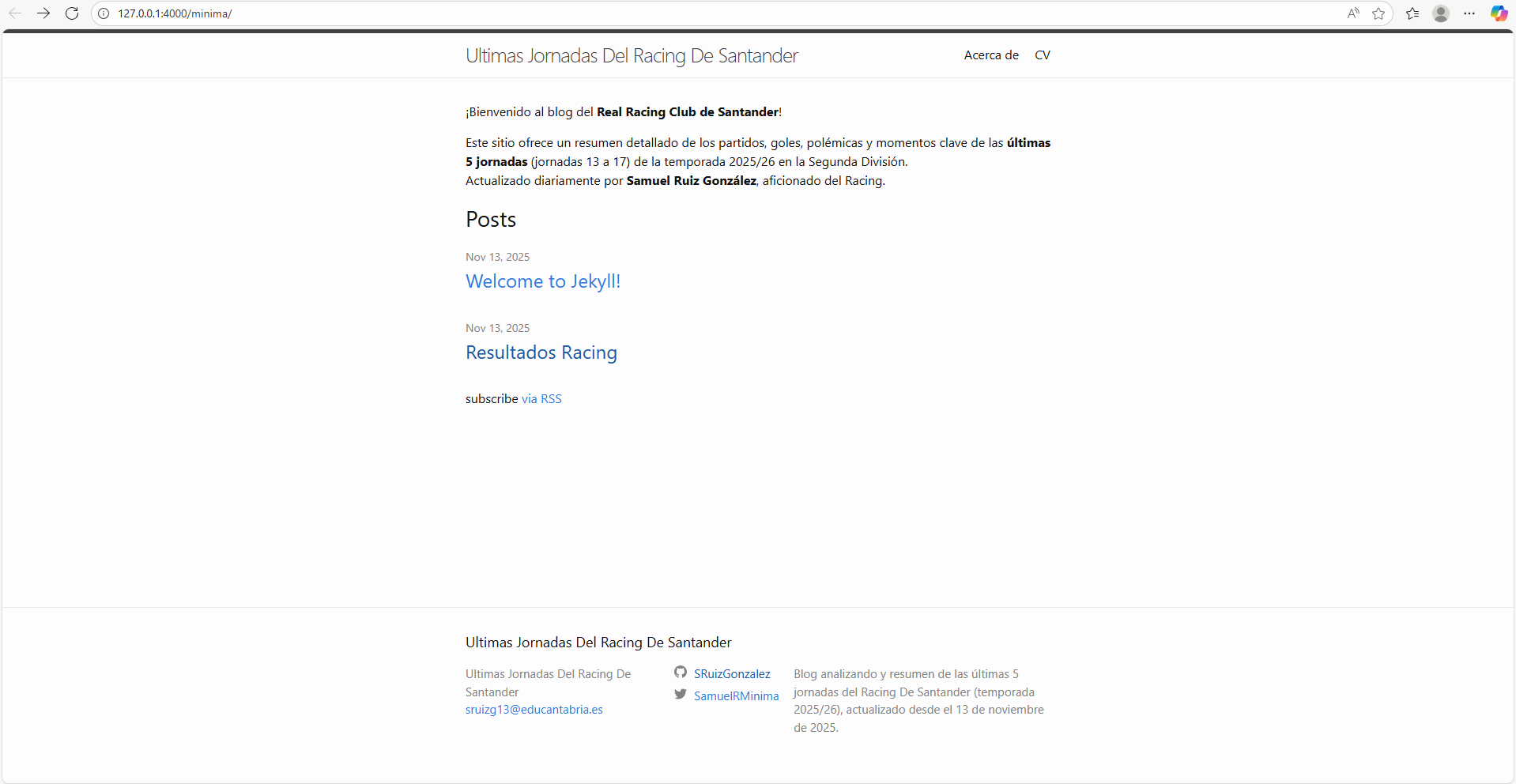Go to the Acerca de page
Screen dimensions: 1516x784
coord(990,55)
